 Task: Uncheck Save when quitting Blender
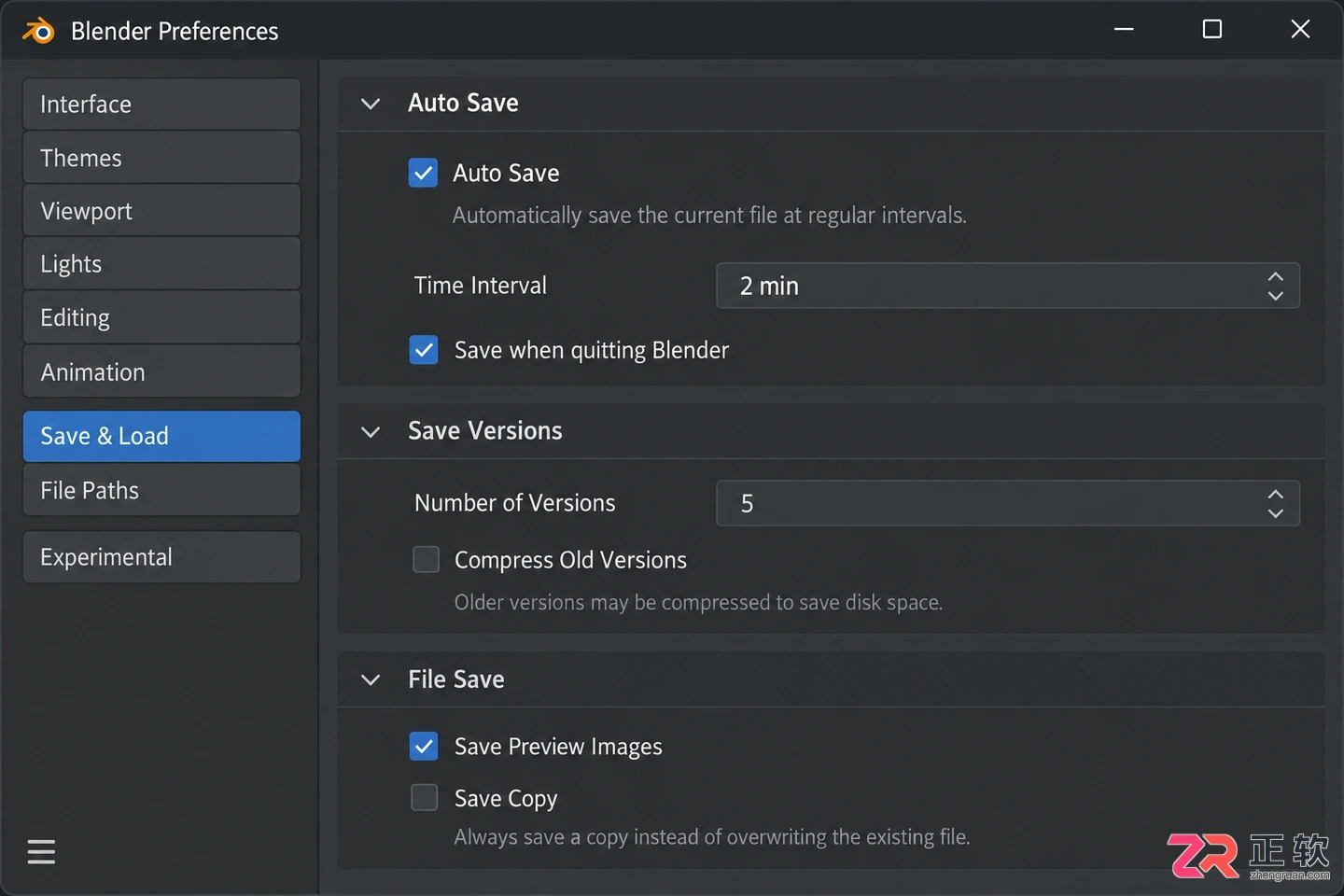pyautogui.click(x=424, y=350)
